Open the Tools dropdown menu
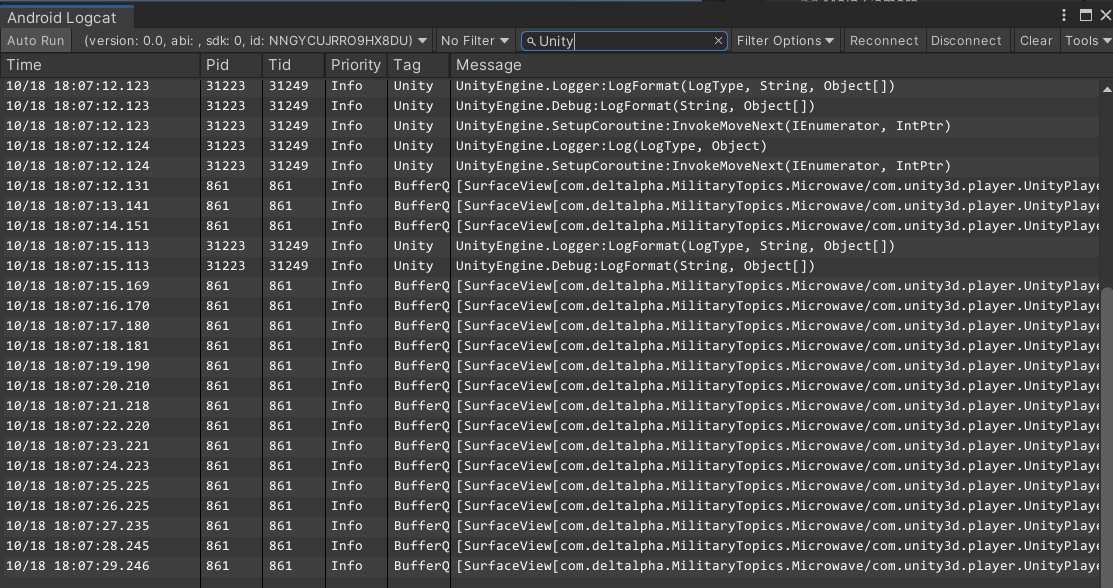The height and width of the screenshot is (588, 1113). coord(1087,41)
